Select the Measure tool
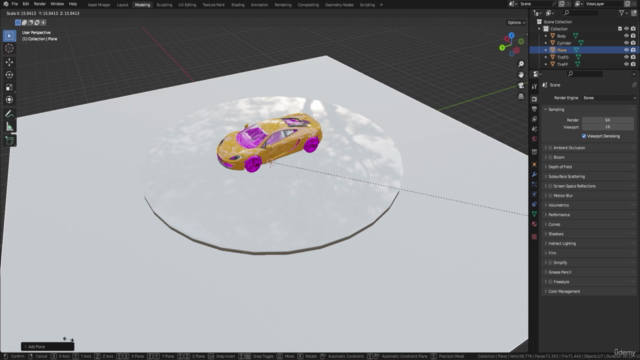The image size is (640, 360). [x=9, y=127]
